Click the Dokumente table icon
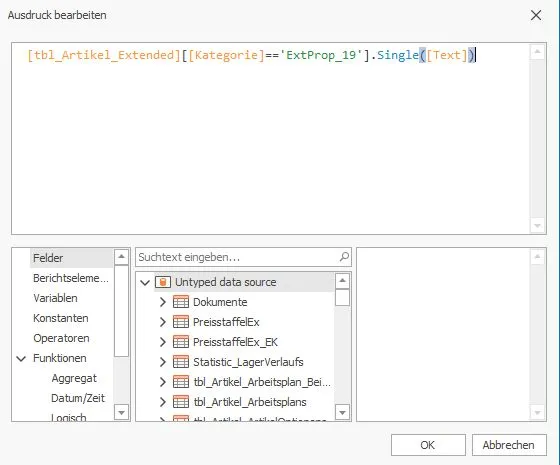Screen dimensions: 560x465 click(181, 302)
